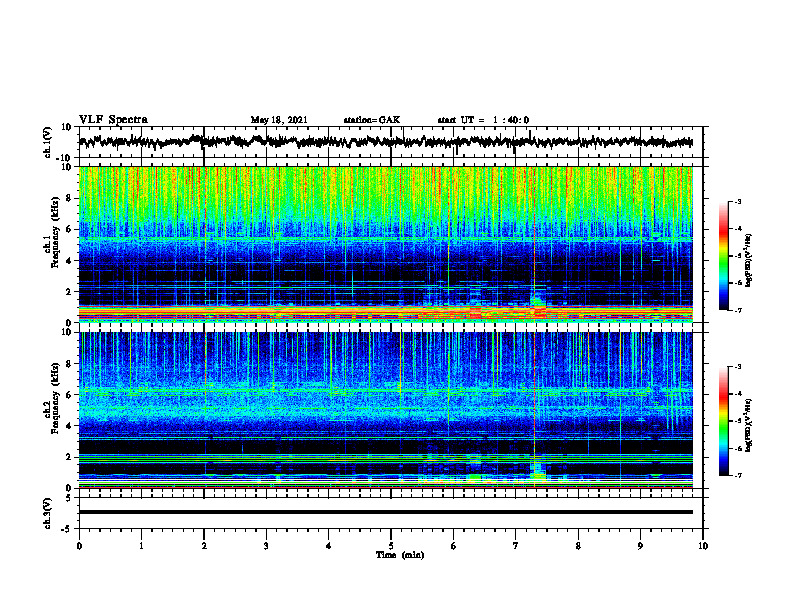
Task: Click the ch.1 voltage waveform trace
Action: [385, 142]
